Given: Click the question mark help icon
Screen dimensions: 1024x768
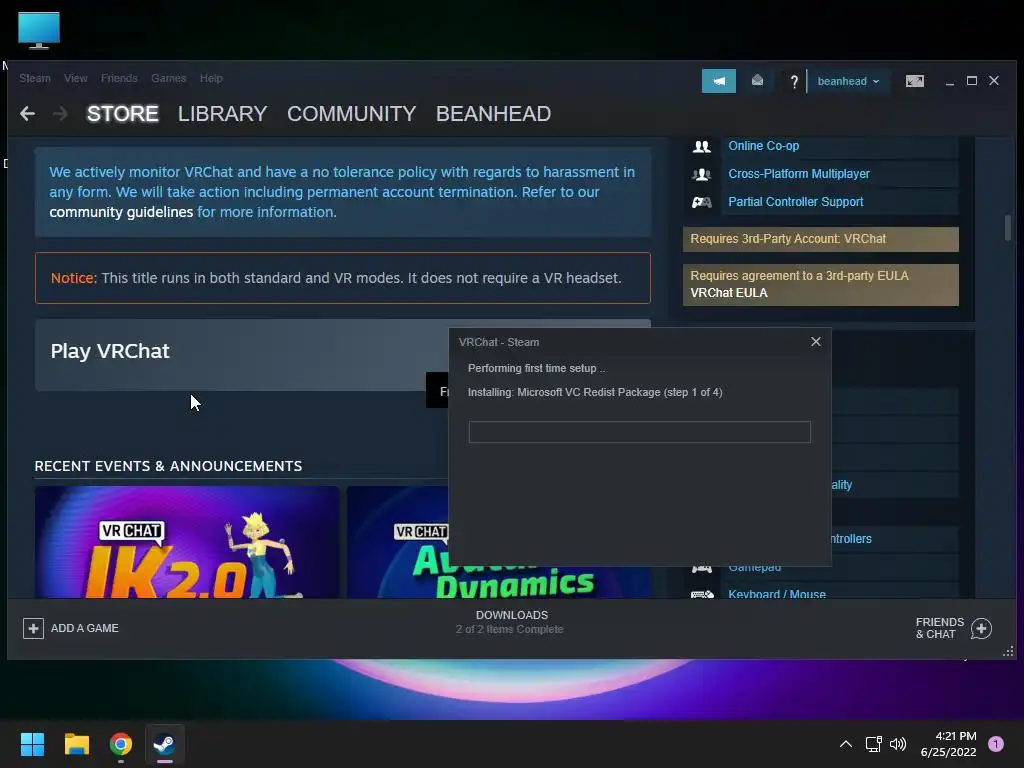Looking at the screenshot, I should point(793,82).
